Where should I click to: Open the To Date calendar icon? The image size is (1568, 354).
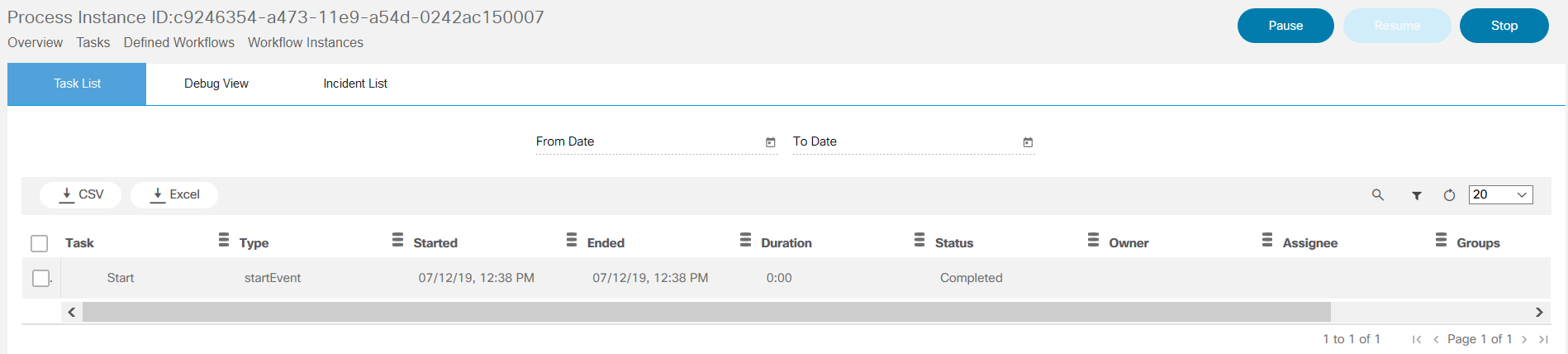click(x=1028, y=142)
